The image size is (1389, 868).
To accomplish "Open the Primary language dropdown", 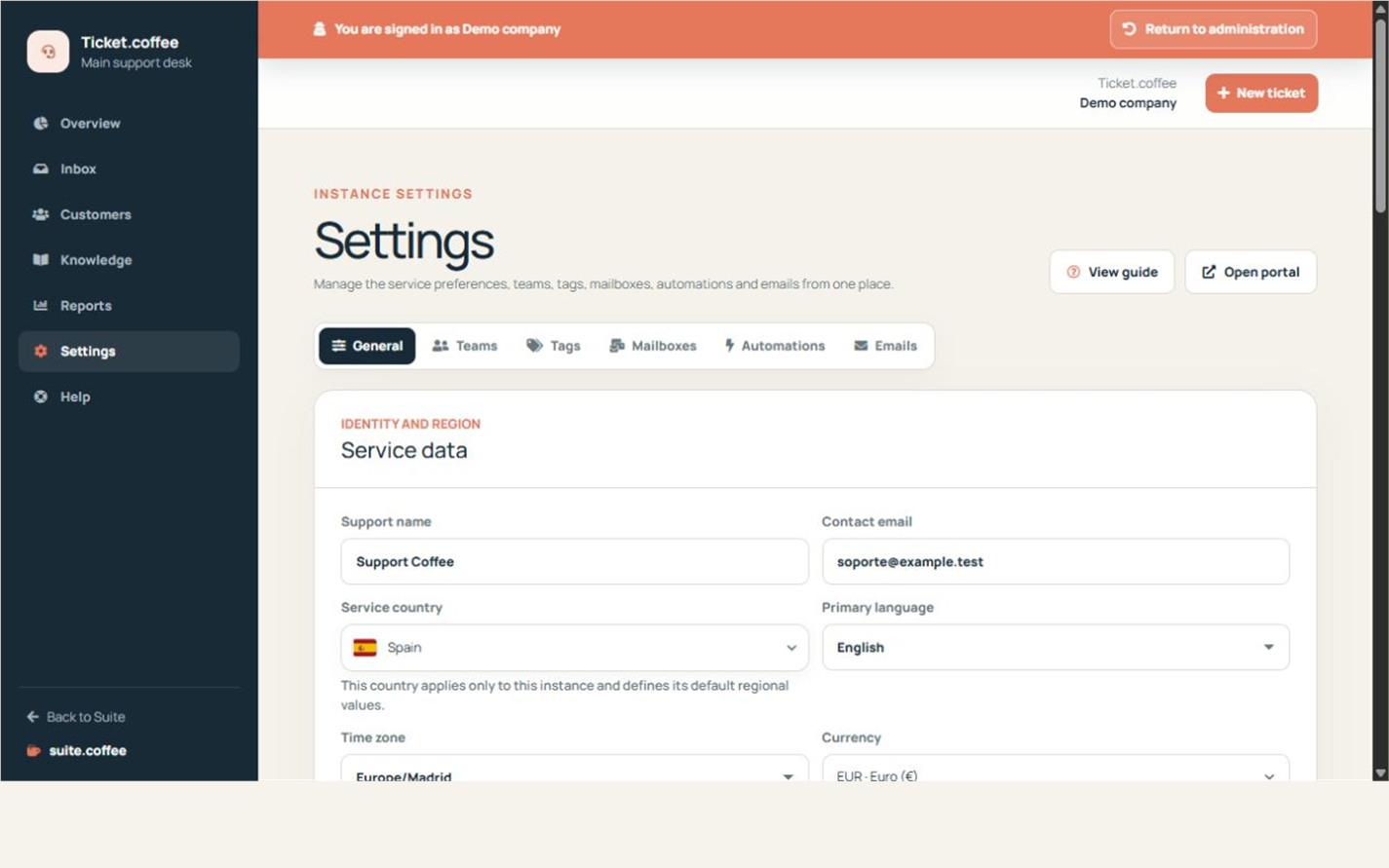I will 1056,648.
